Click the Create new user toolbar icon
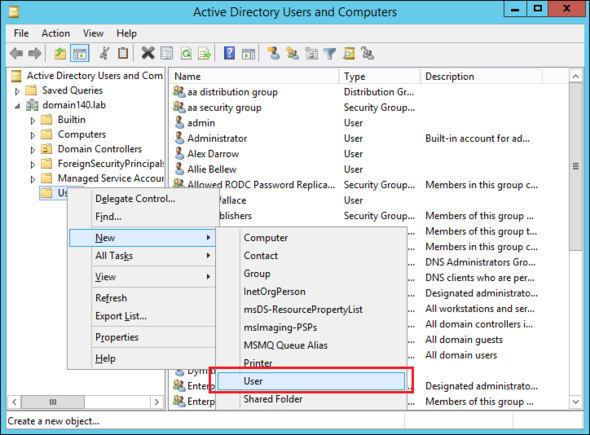The image size is (590, 435). coord(274,53)
